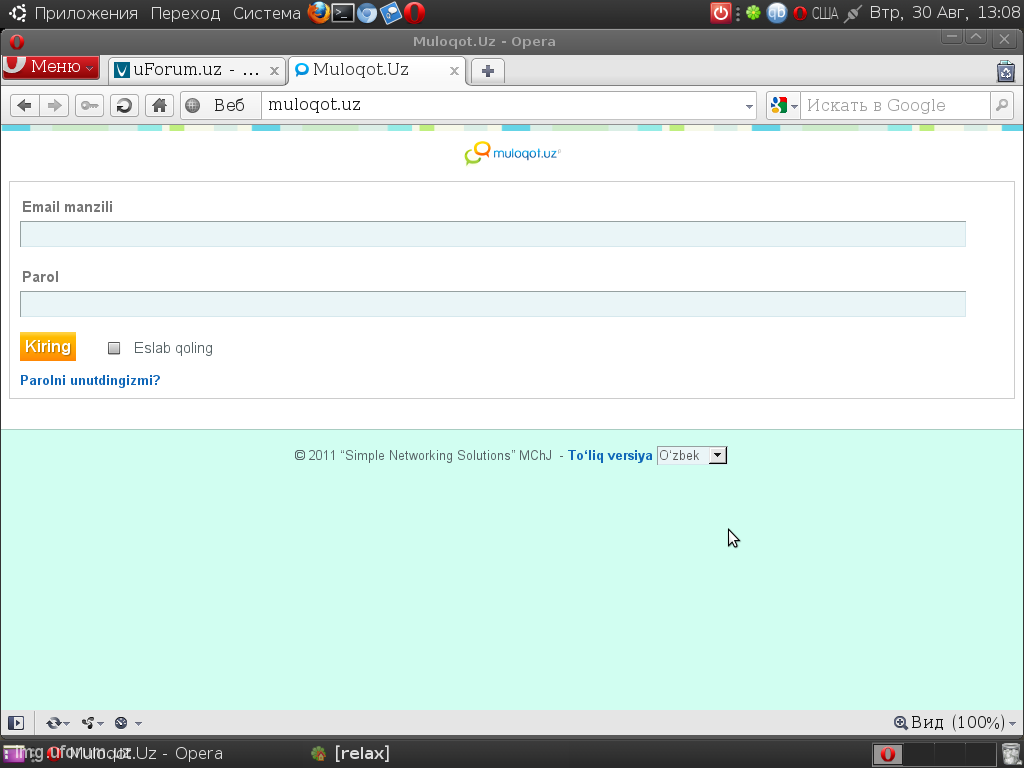Reload the page
This screenshot has height=768, width=1024.
point(124,105)
